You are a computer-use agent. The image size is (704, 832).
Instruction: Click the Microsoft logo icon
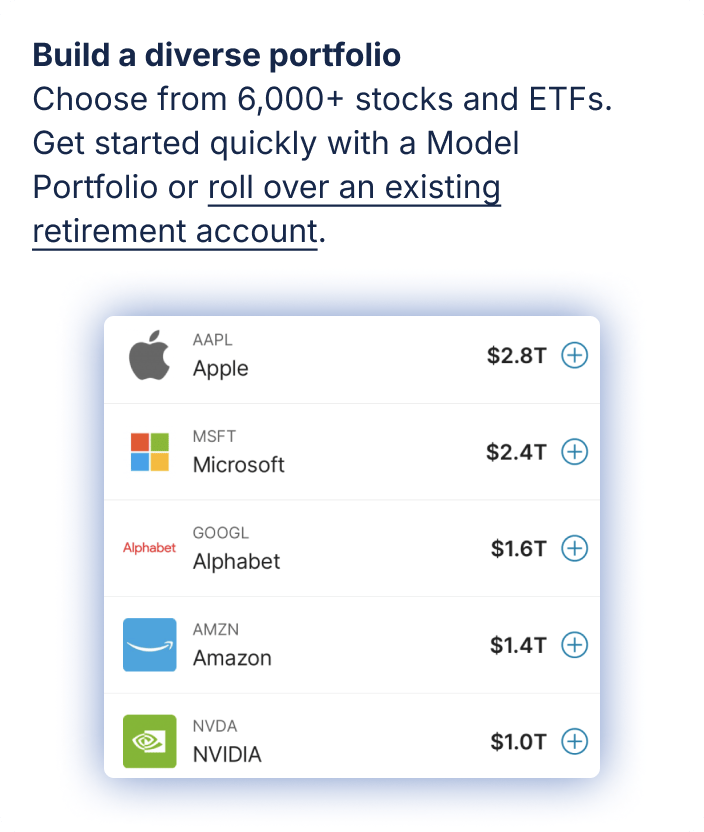[x=149, y=452]
